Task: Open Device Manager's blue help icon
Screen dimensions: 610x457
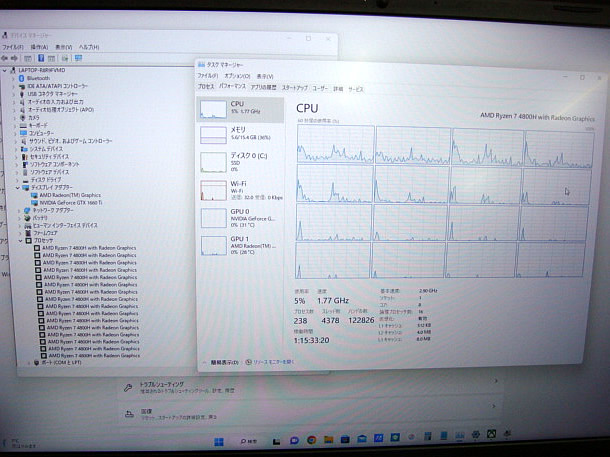Action: [x=41, y=58]
